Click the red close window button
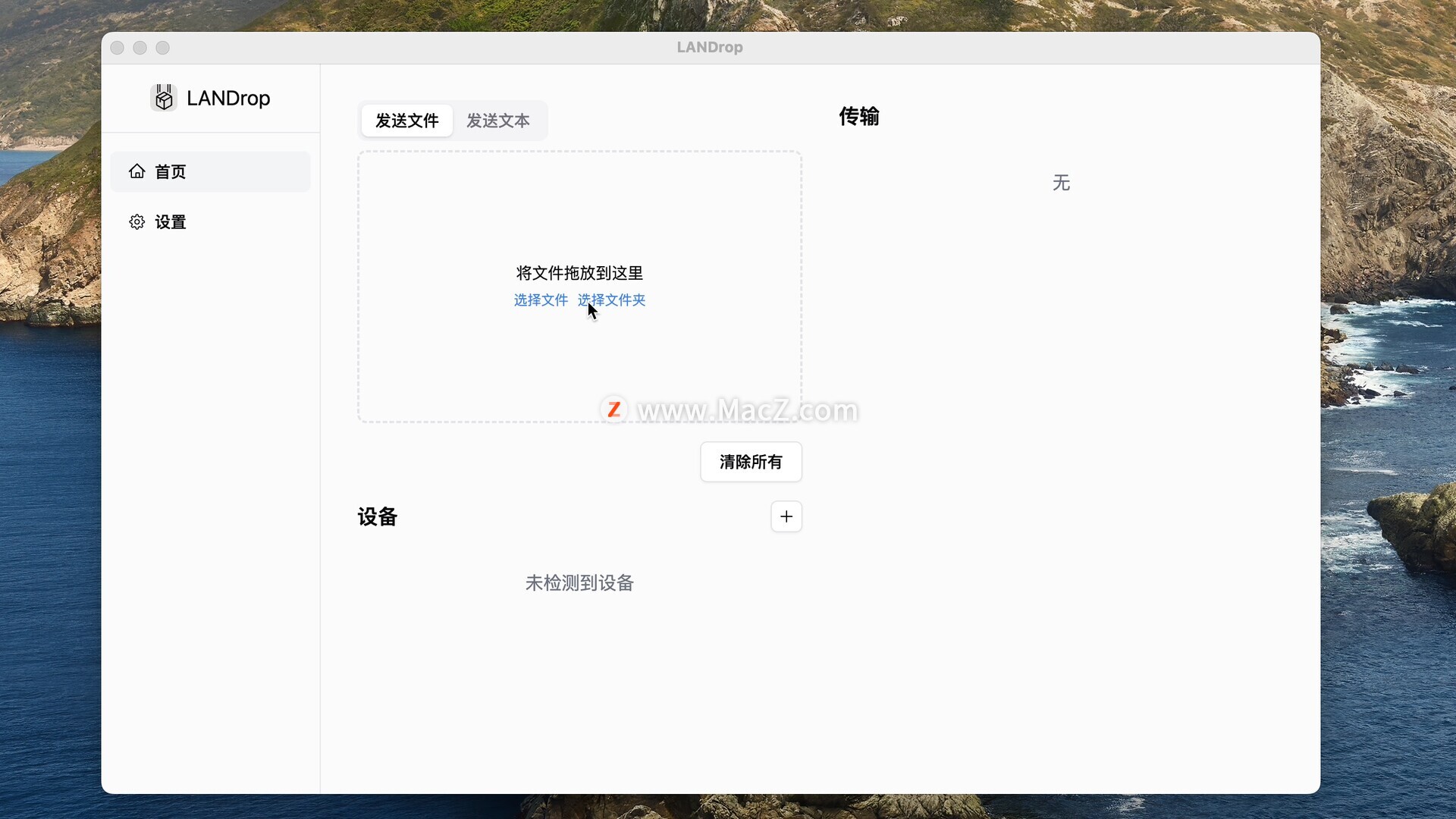Screen dimensions: 1456x819 (118, 48)
